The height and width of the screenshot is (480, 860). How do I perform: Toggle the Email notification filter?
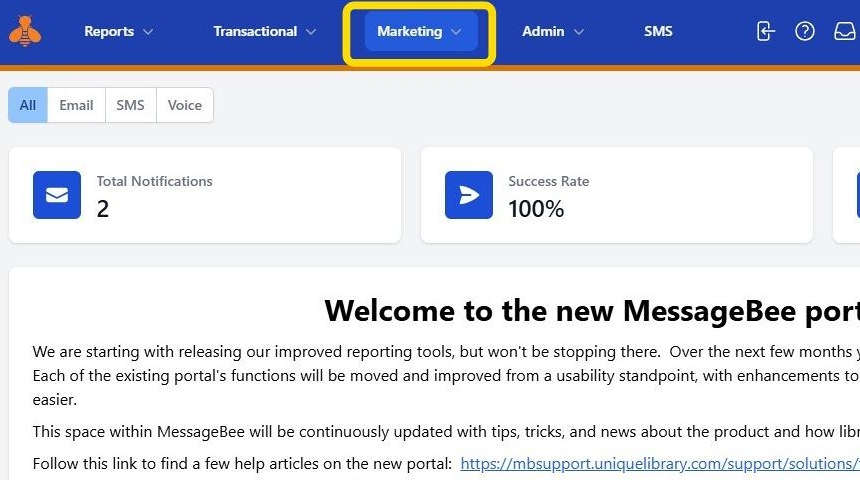(x=76, y=105)
